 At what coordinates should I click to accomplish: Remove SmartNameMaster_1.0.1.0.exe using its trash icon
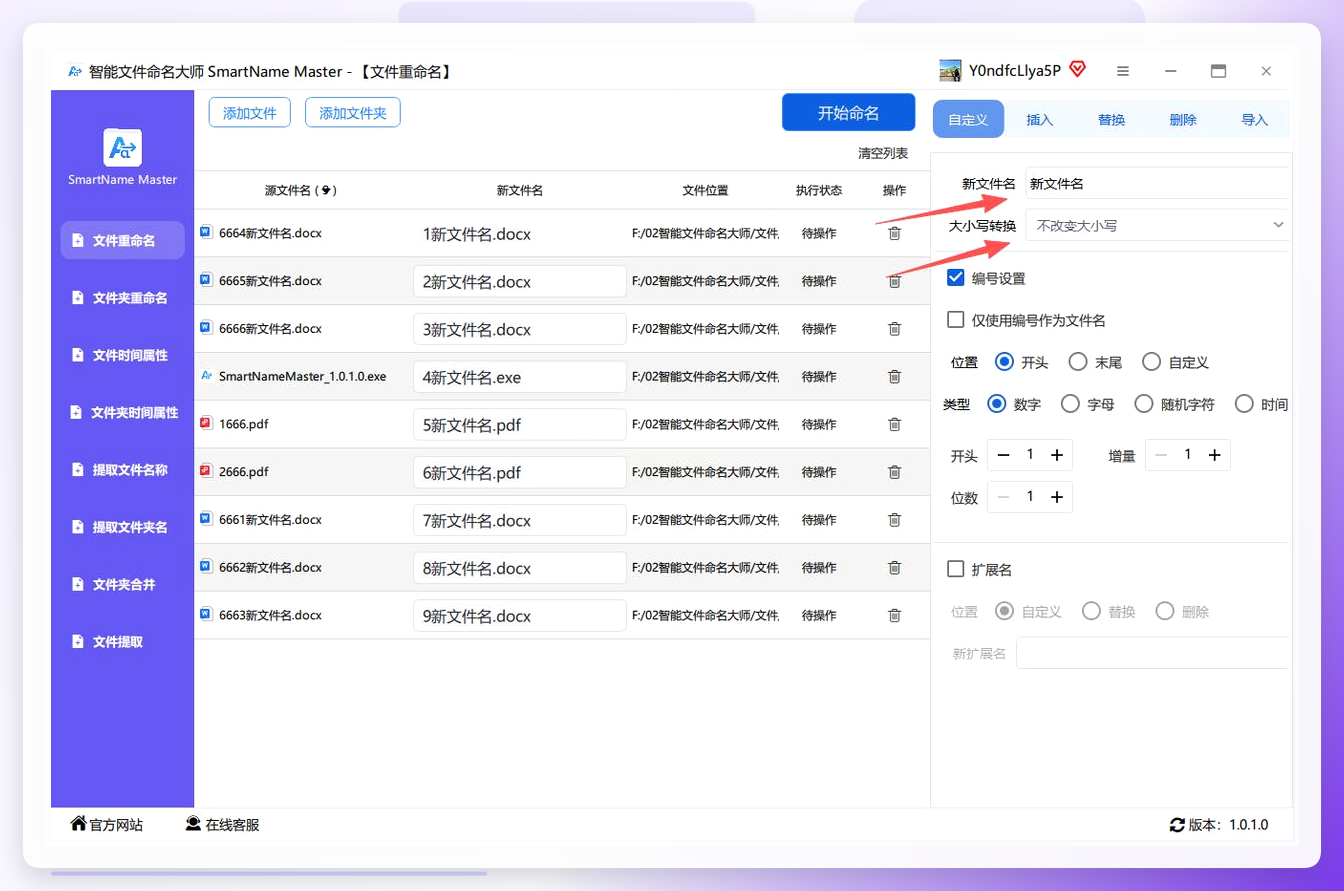coord(894,377)
